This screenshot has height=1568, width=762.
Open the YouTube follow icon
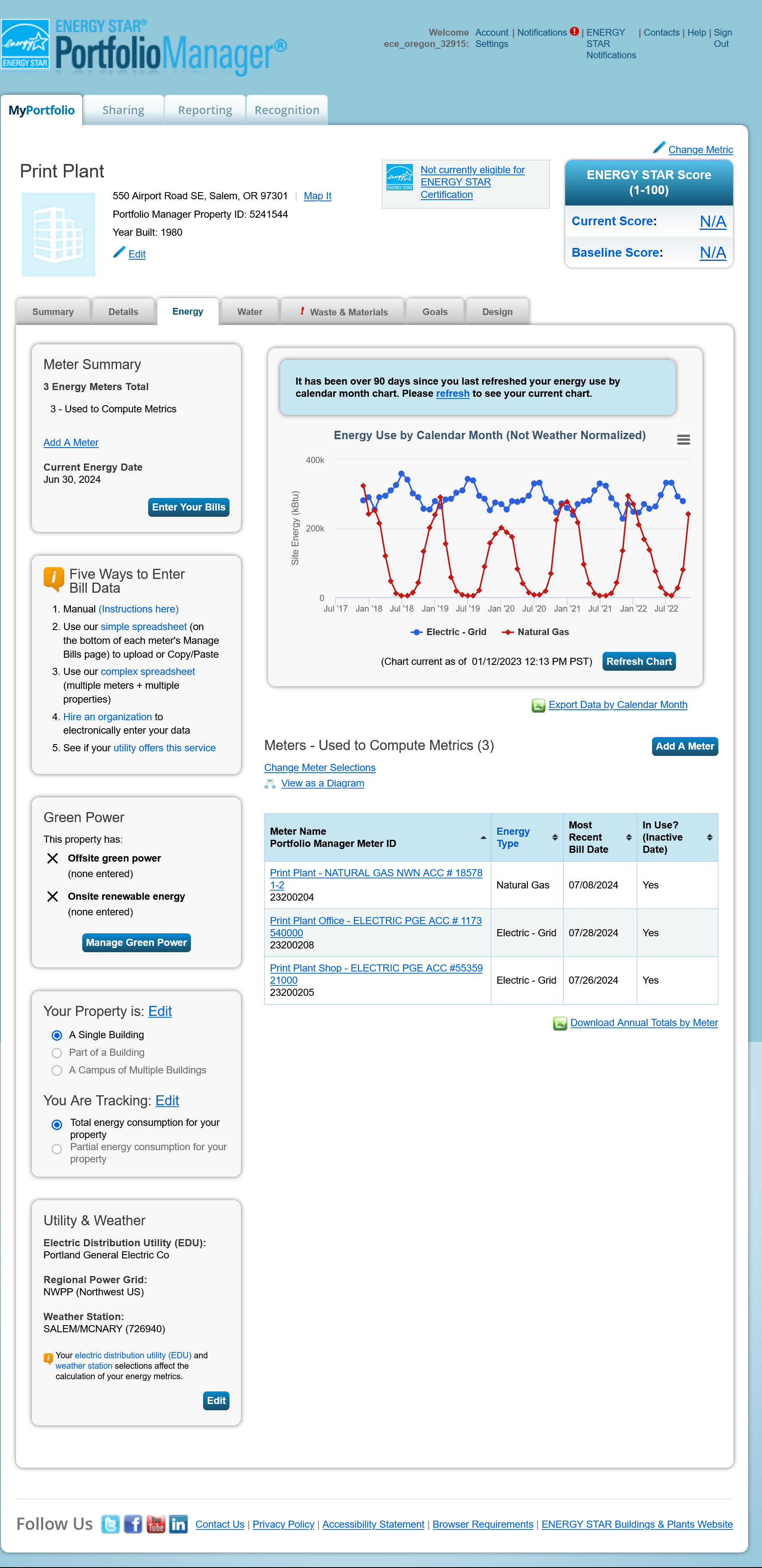coord(156,1524)
